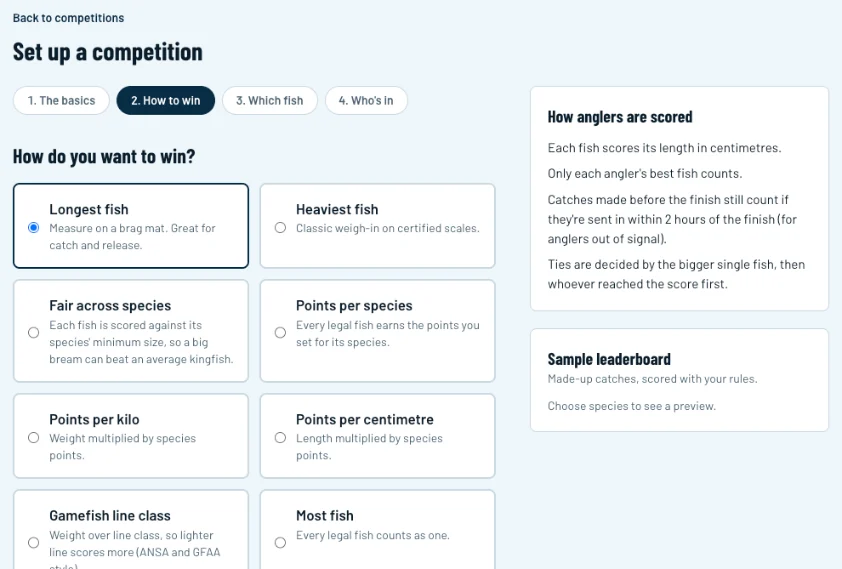
Task: Pick the Points per kilo radio button
Action: point(33,437)
